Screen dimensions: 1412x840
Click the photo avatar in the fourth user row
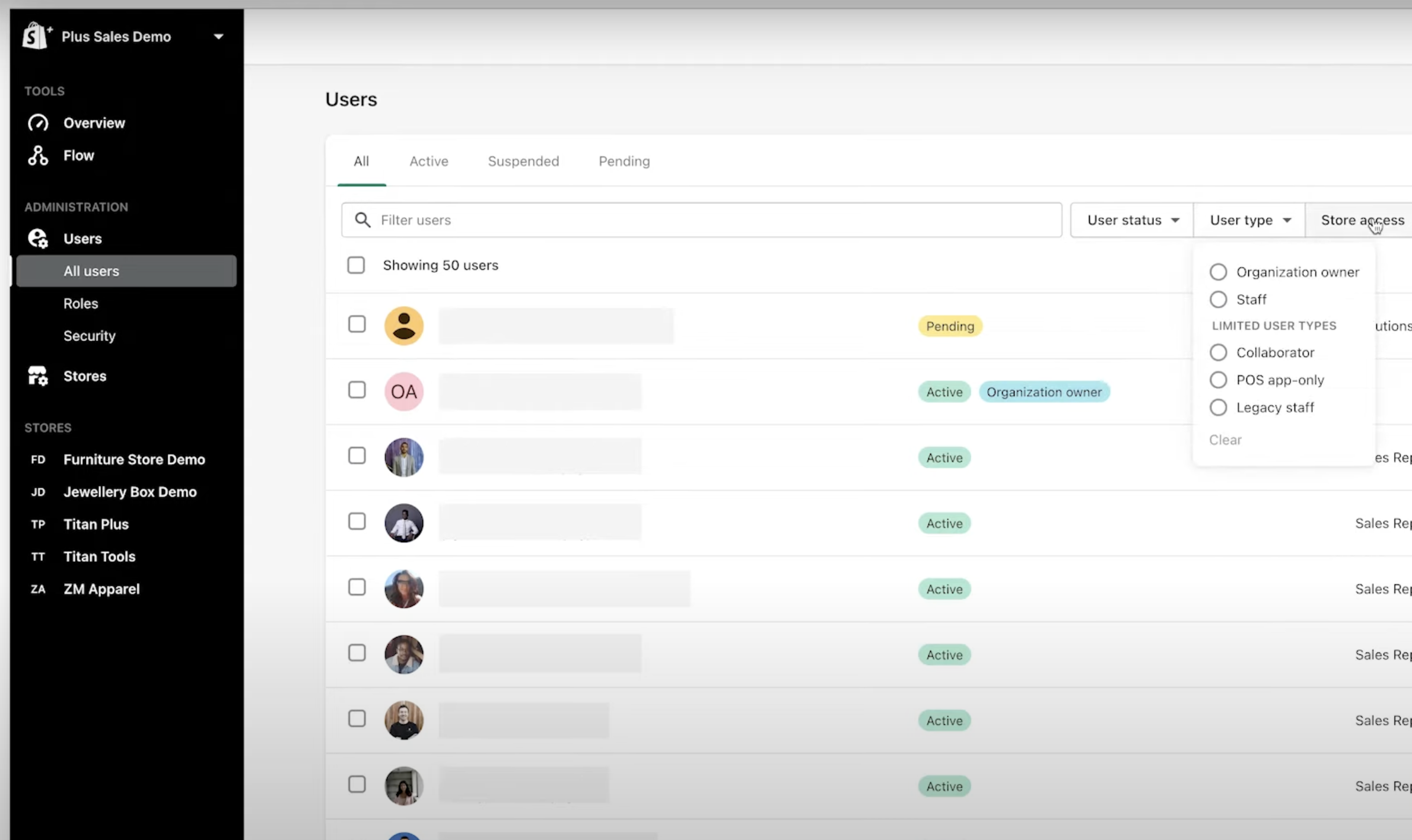point(404,523)
